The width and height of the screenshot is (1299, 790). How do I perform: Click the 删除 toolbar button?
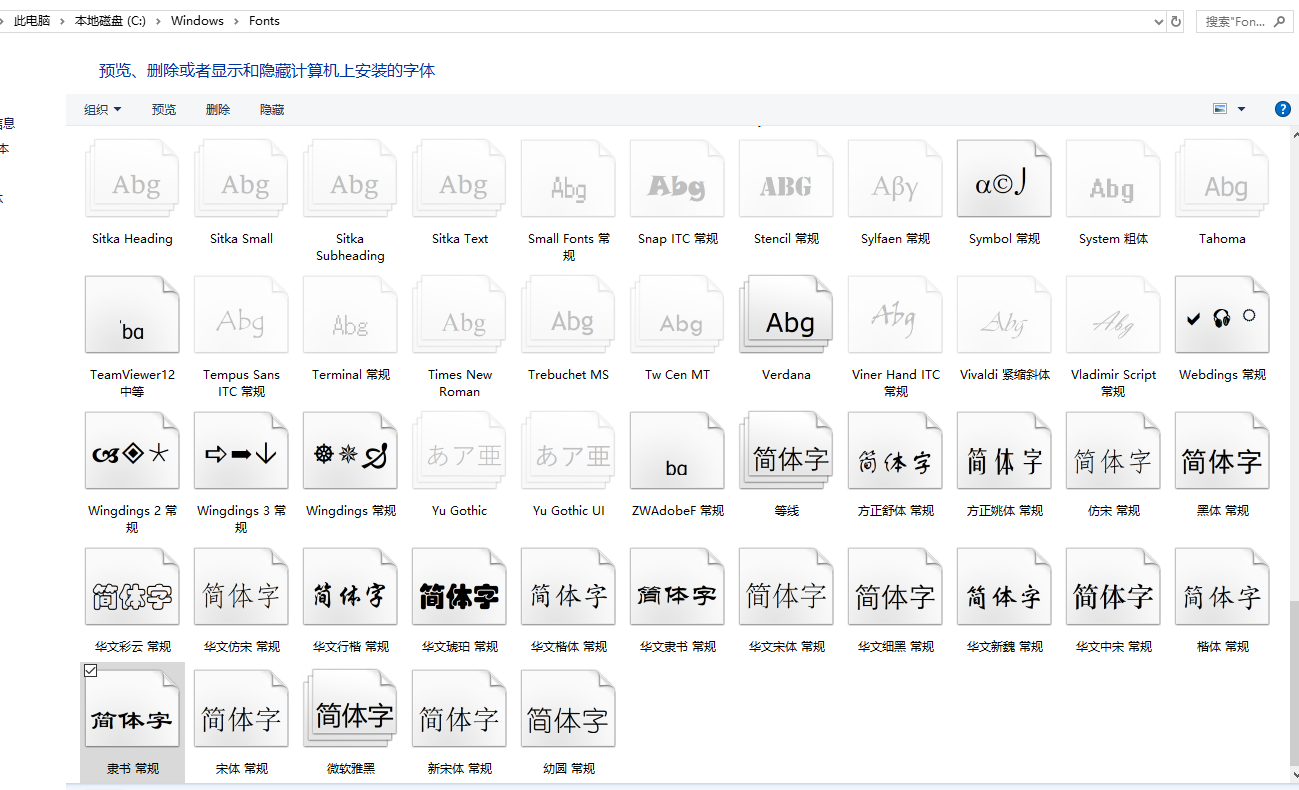click(x=218, y=110)
